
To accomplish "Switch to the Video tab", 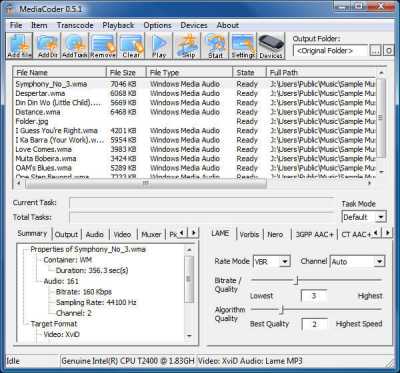I will [x=122, y=235].
